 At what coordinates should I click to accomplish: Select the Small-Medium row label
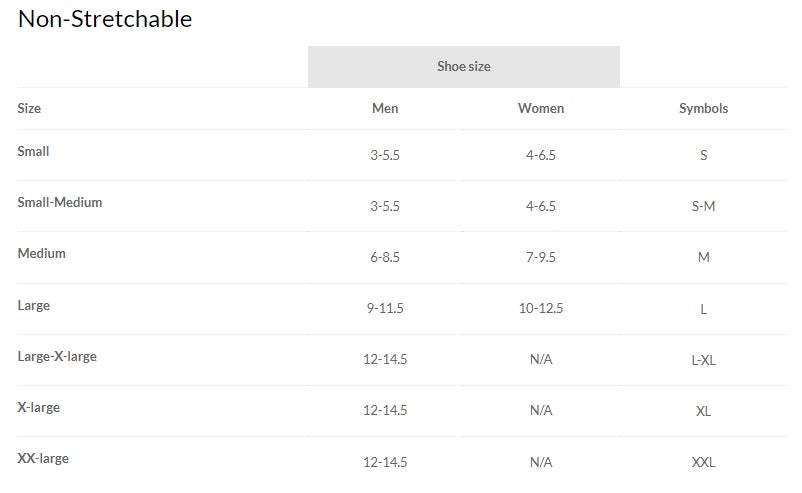(60, 202)
